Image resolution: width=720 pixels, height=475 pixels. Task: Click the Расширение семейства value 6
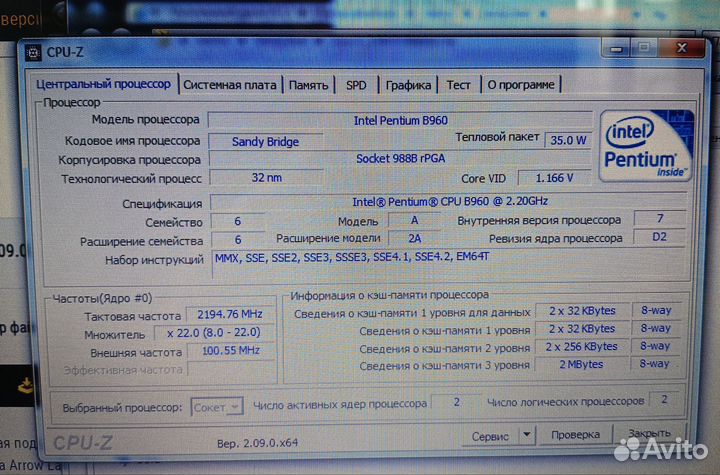[238, 240]
